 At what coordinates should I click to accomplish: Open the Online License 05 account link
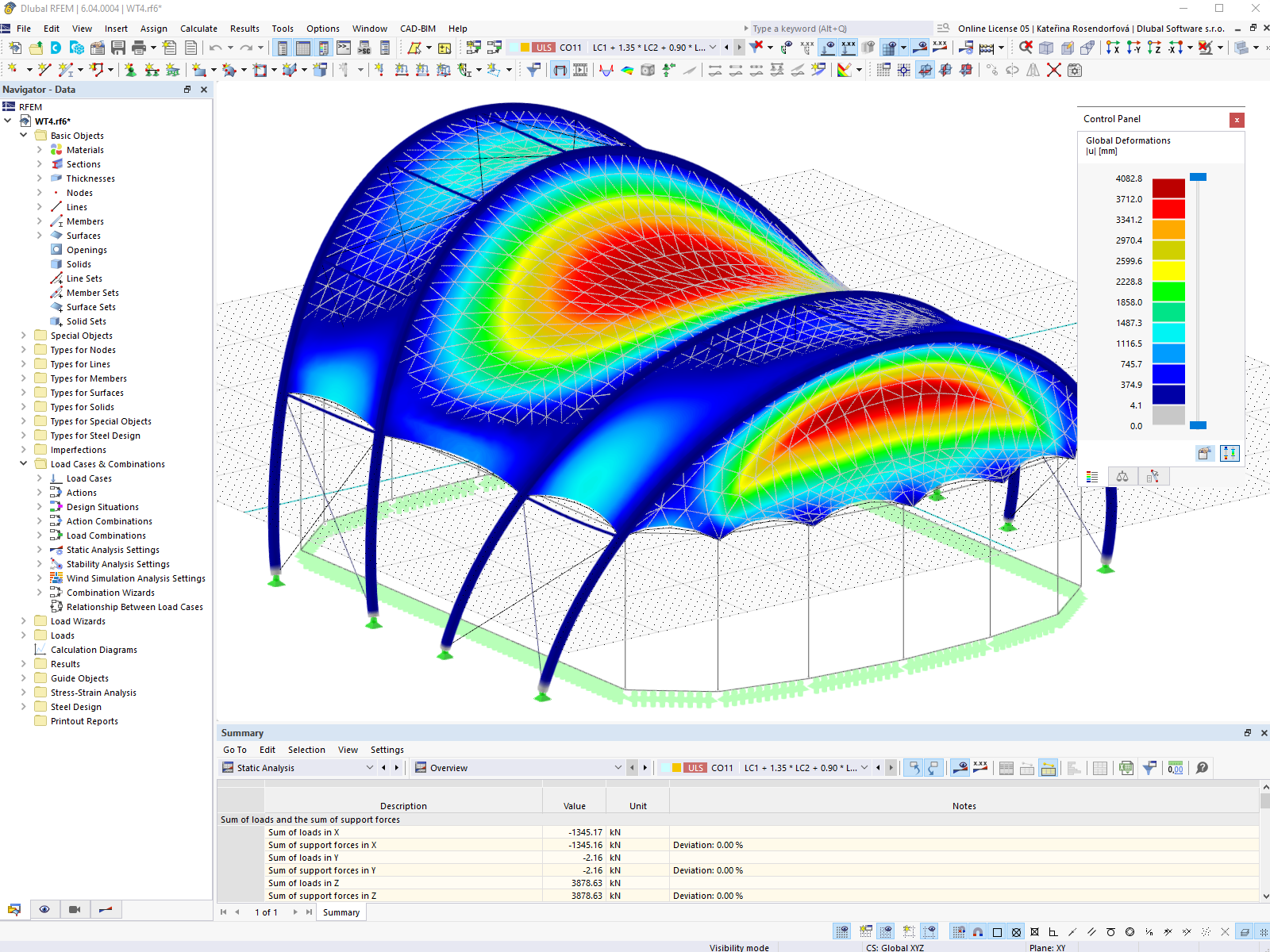[992, 28]
